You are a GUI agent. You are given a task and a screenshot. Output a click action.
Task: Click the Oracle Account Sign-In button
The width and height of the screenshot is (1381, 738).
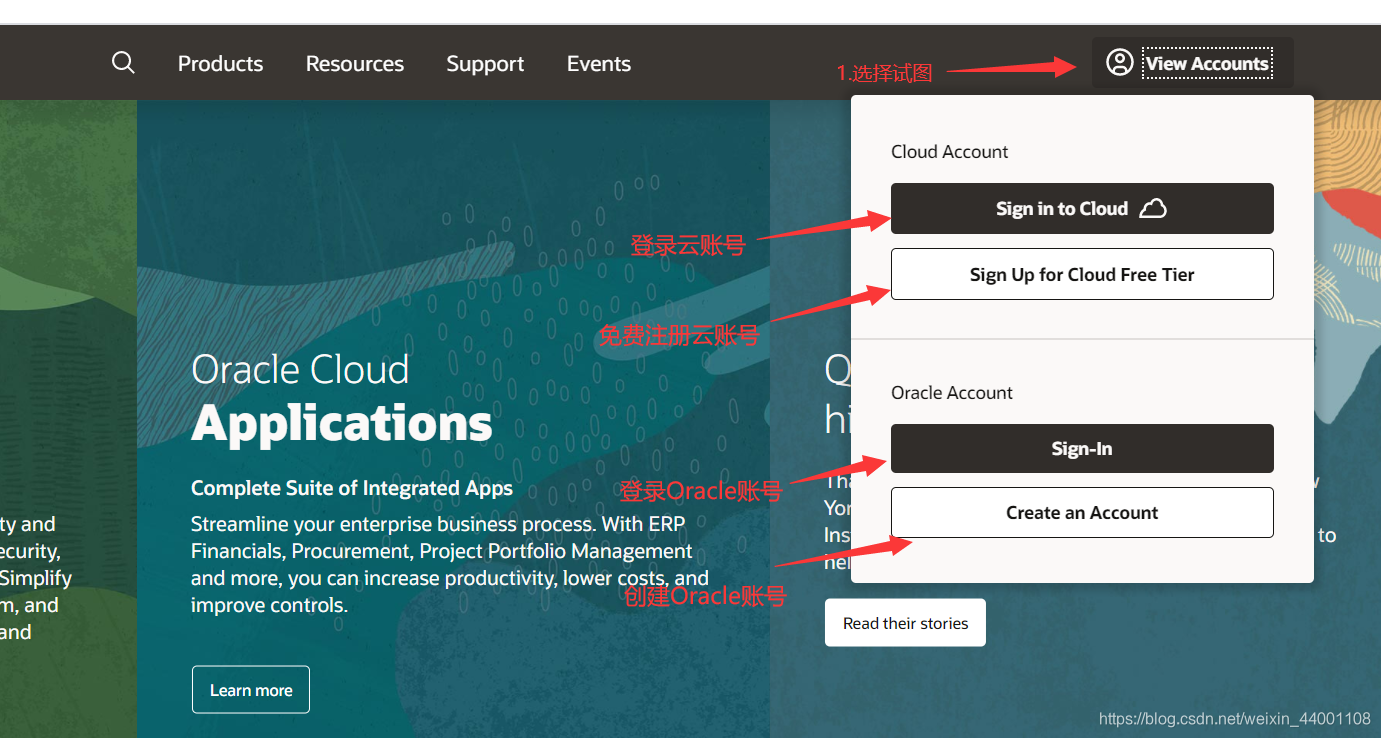tap(1082, 448)
